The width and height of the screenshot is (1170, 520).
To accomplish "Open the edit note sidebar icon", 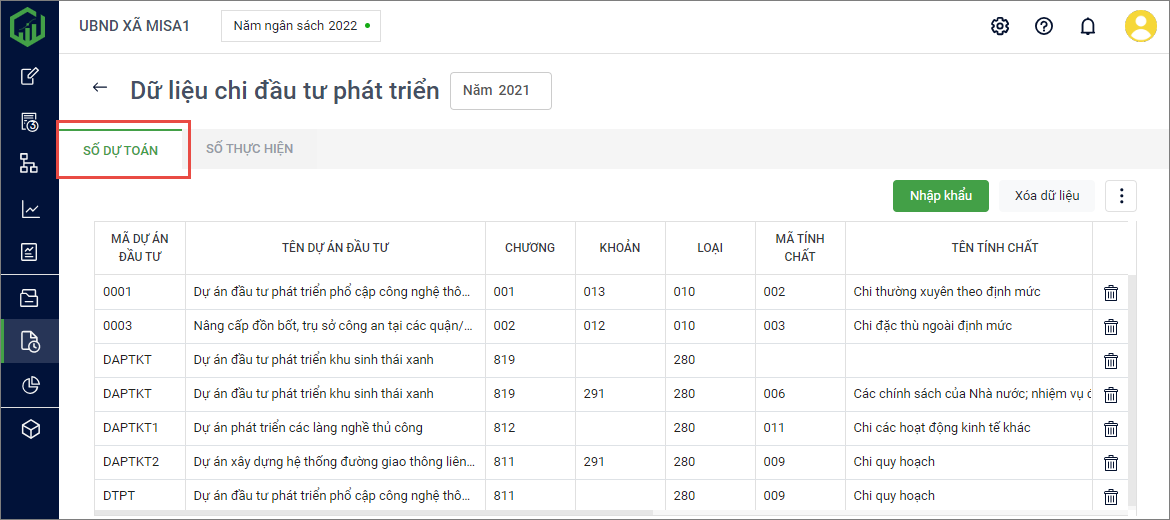I will tap(30, 76).
